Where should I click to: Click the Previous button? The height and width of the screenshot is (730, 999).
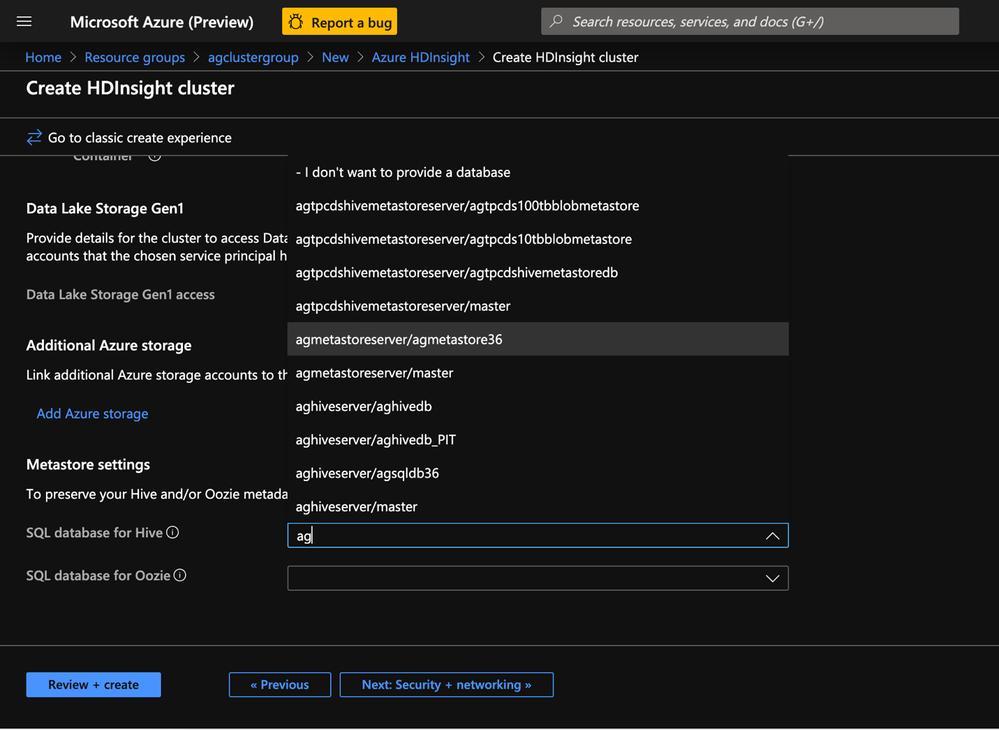pyautogui.click(x=279, y=685)
